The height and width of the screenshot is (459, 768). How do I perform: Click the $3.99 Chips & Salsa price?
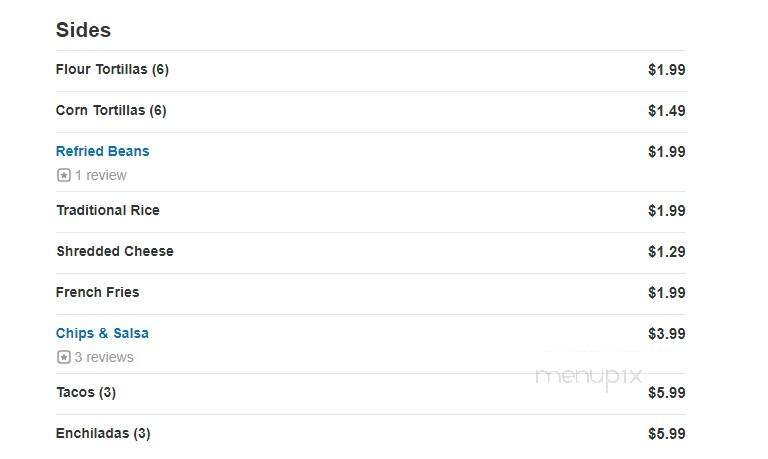666,333
